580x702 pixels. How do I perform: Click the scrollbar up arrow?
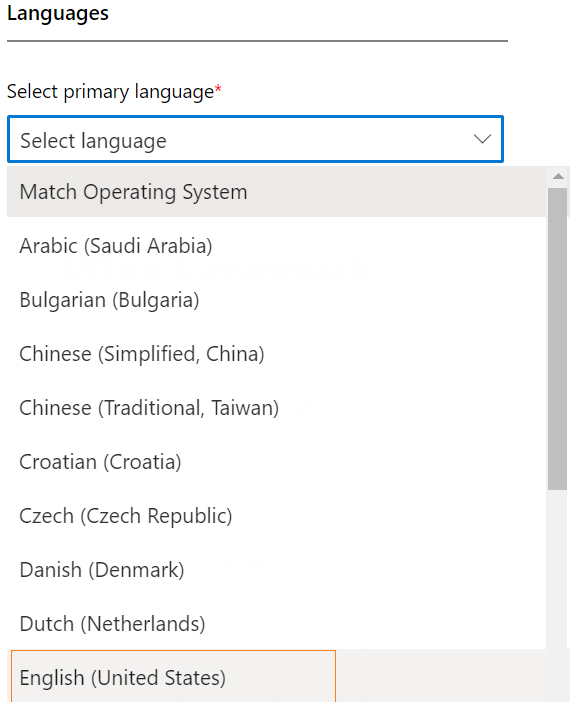pos(558,176)
